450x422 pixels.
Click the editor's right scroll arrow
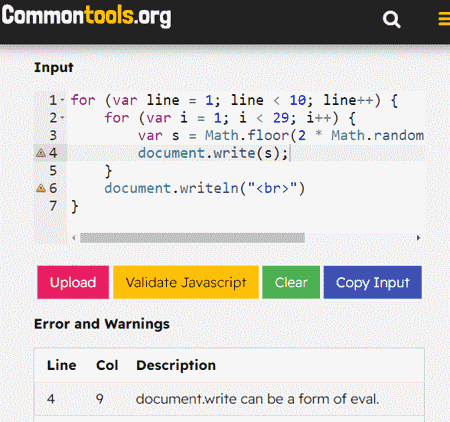pos(418,238)
